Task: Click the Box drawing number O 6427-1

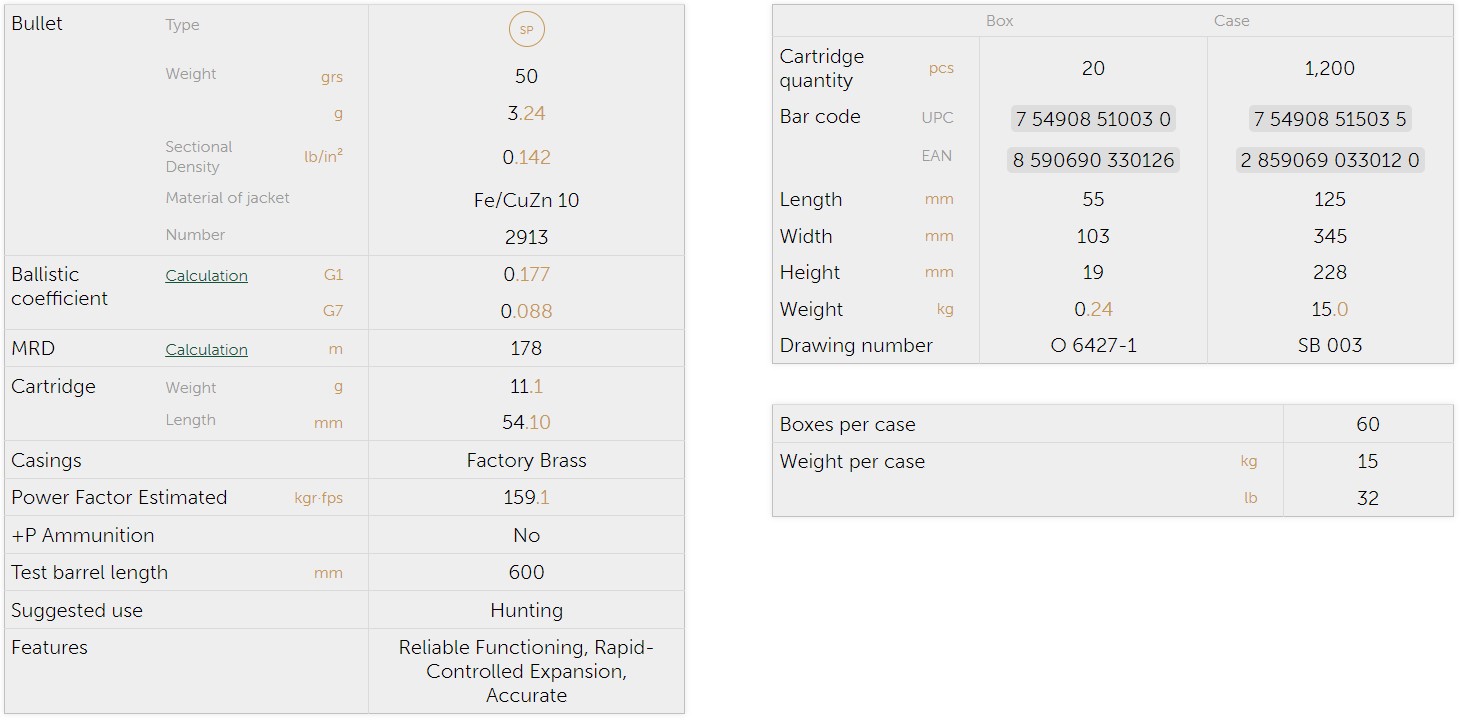Action: [x=1093, y=346]
